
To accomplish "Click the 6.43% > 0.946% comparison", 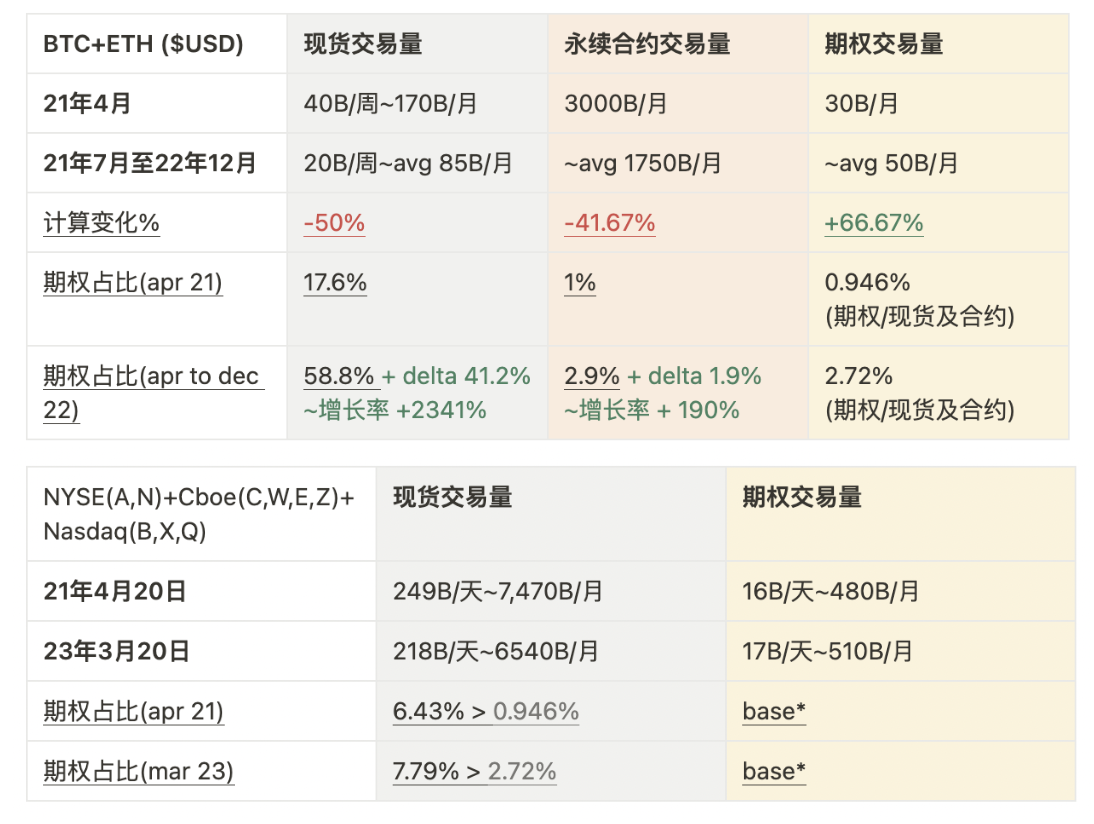I will (486, 712).
